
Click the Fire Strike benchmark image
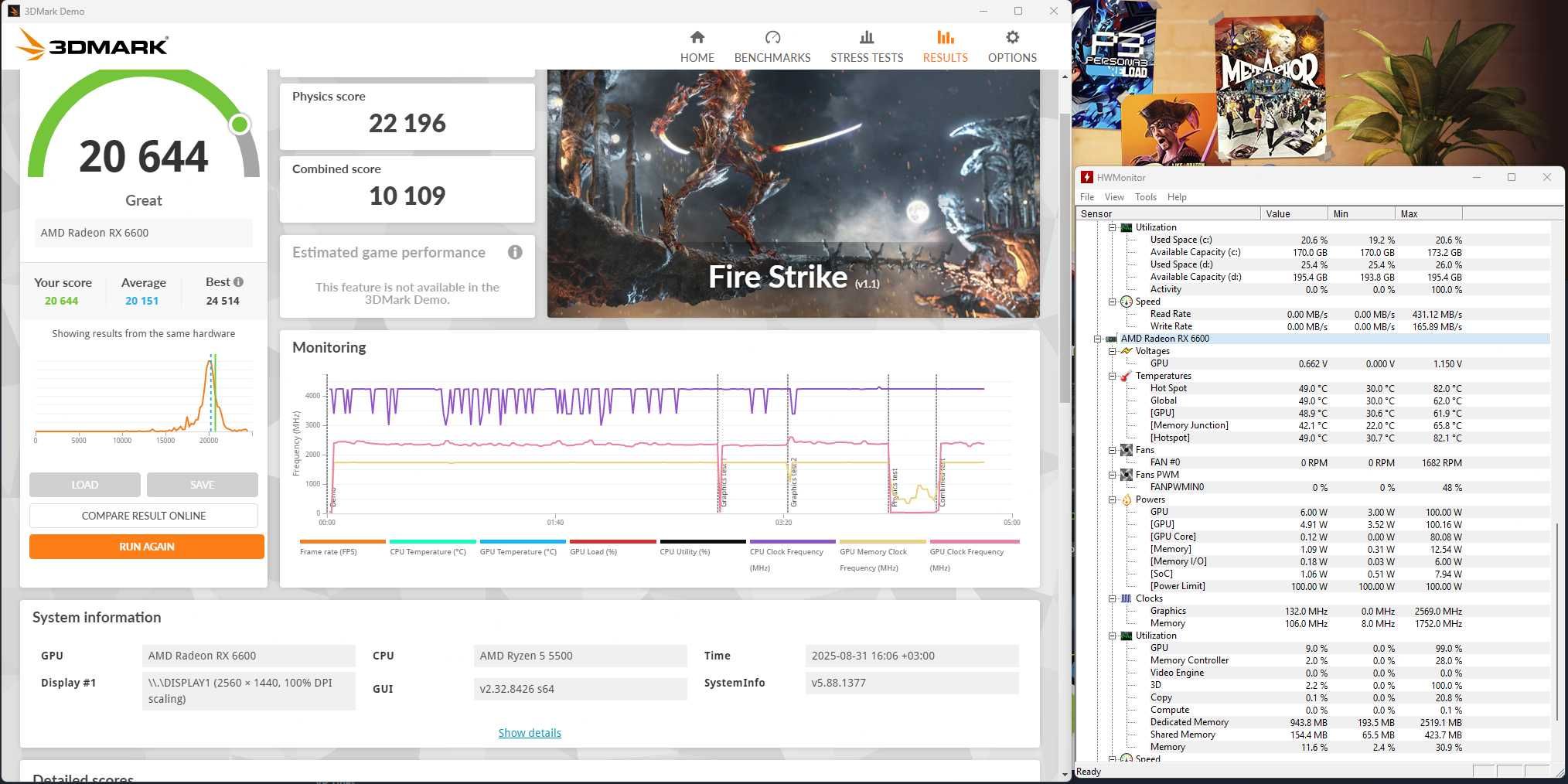(793, 193)
